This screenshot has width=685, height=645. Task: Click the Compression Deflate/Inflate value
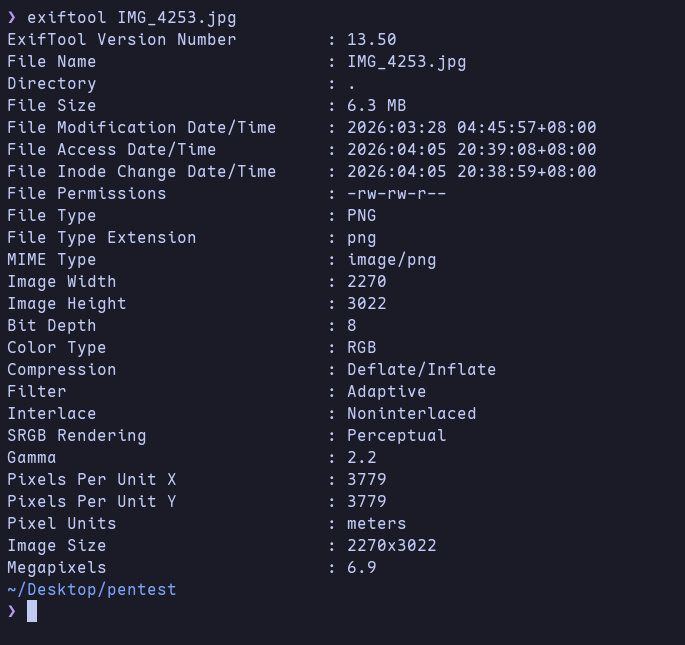tap(422, 370)
